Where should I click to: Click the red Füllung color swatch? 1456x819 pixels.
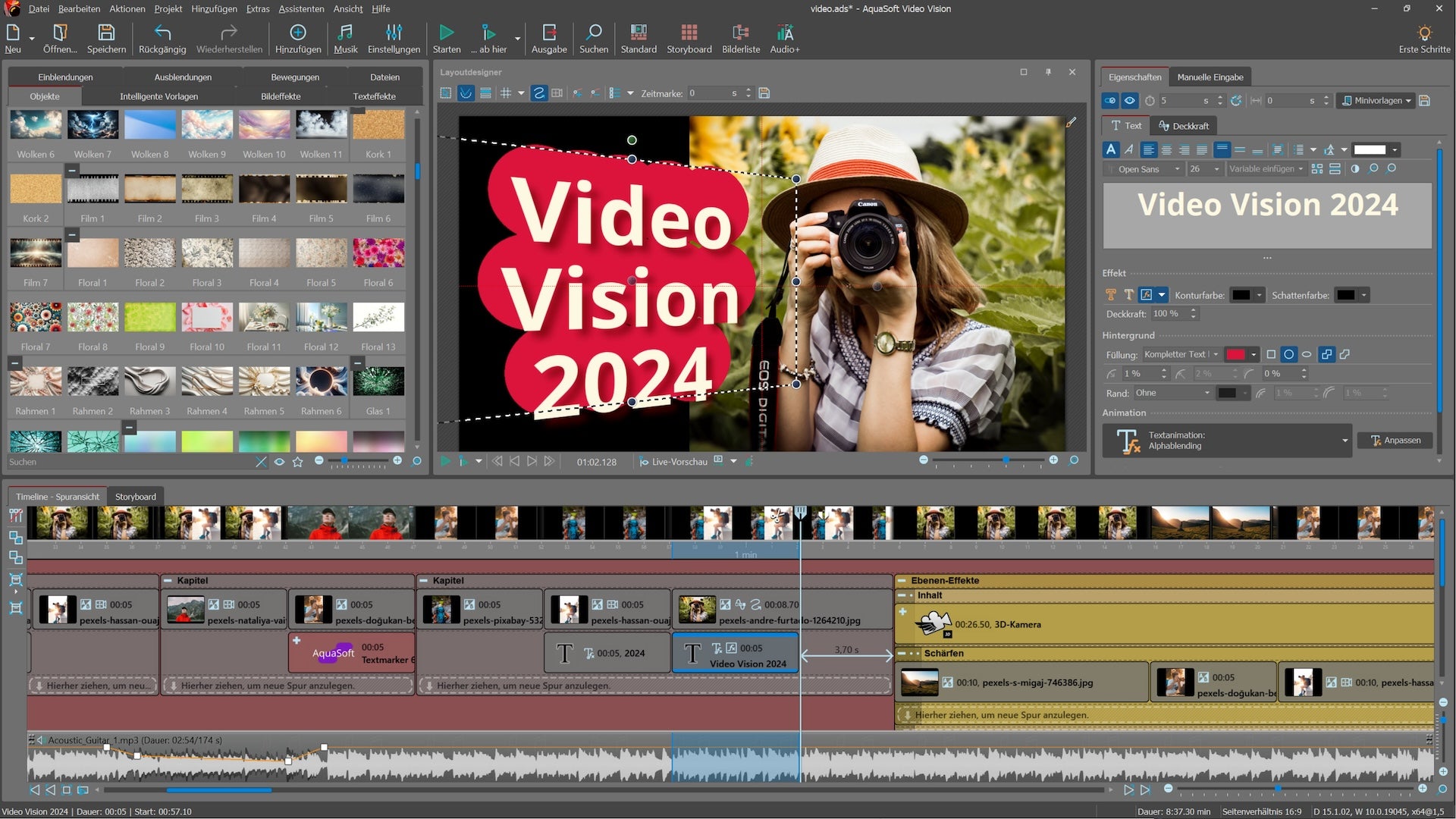(x=1236, y=354)
